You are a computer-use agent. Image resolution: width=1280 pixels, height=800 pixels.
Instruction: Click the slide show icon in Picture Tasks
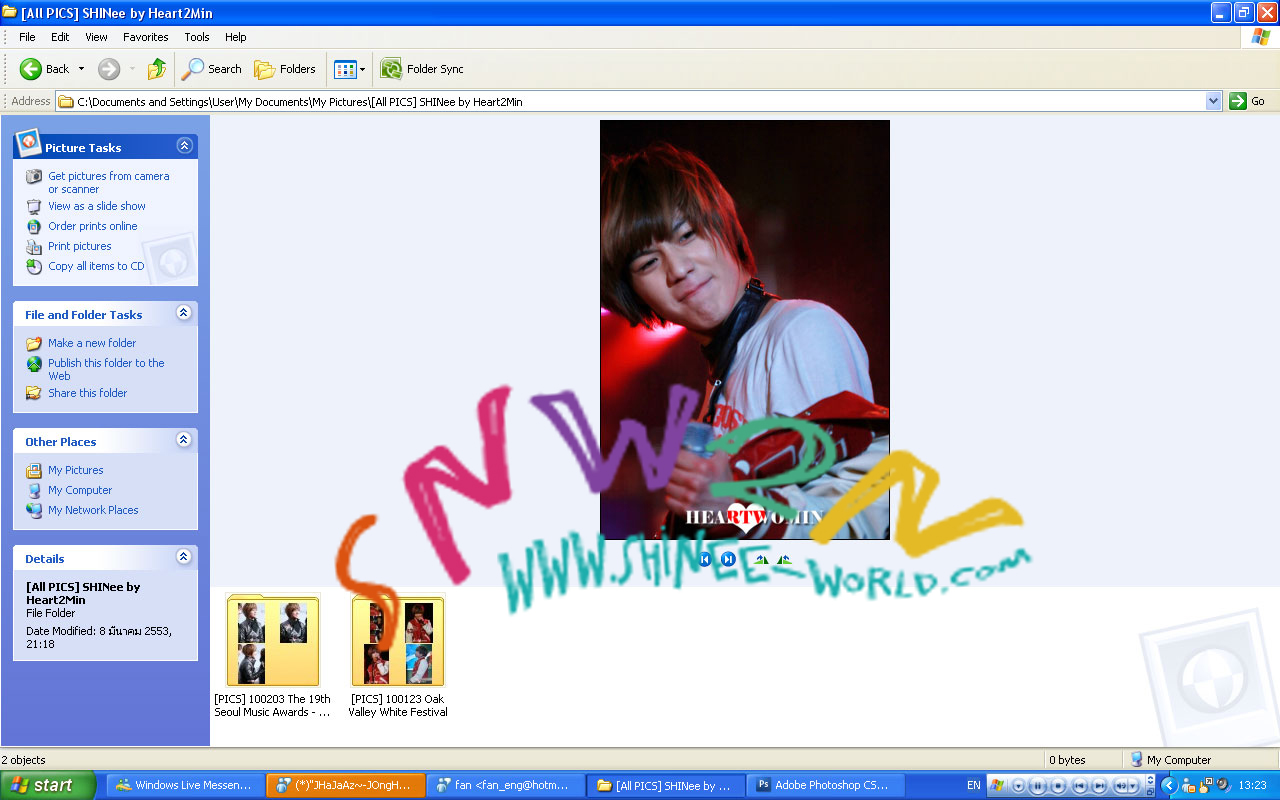coord(34,206)
